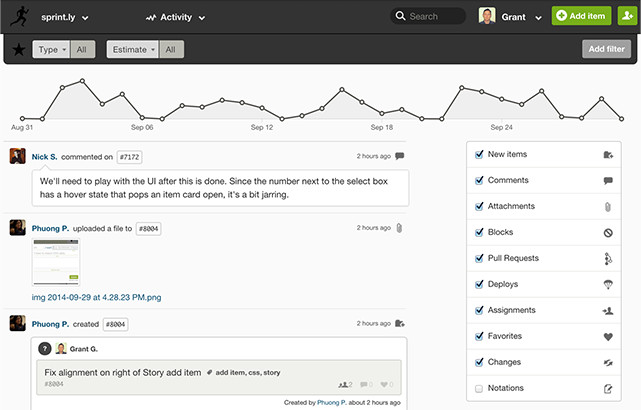Image resolution: width=641 pixels, height=410 pixels.
Task: Click the Add filter button
Action: pos(607,49)
